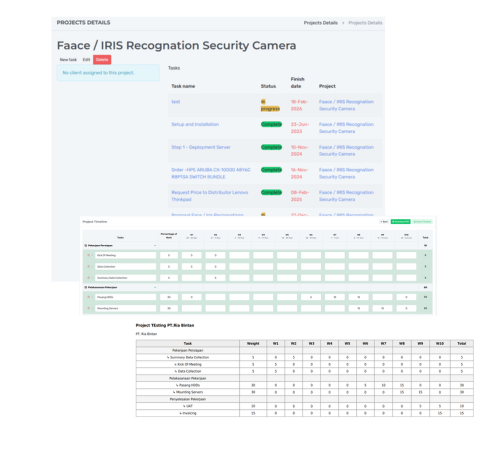Edit the Kick Of Meeting task name field
This screenshot has width=500, height=450.
point(126,255)
